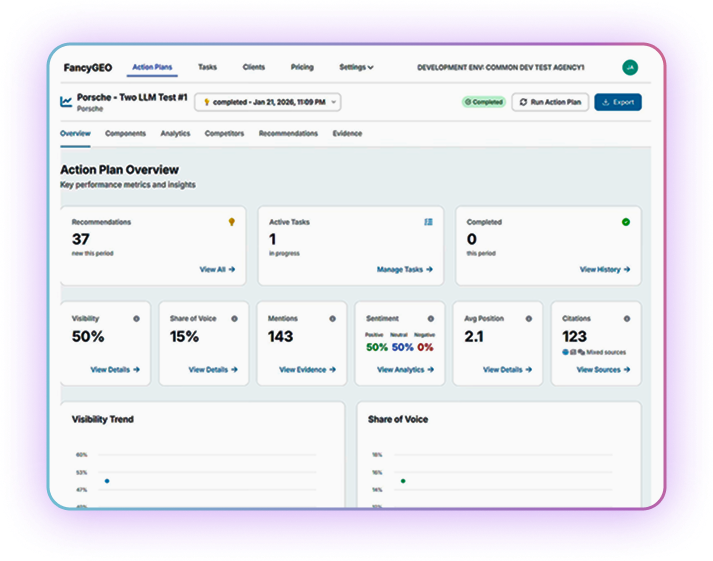The height and width of the screenshot is (561, 713).
Task: Click the Run Action Plan button
Action: tap(550, 102)
